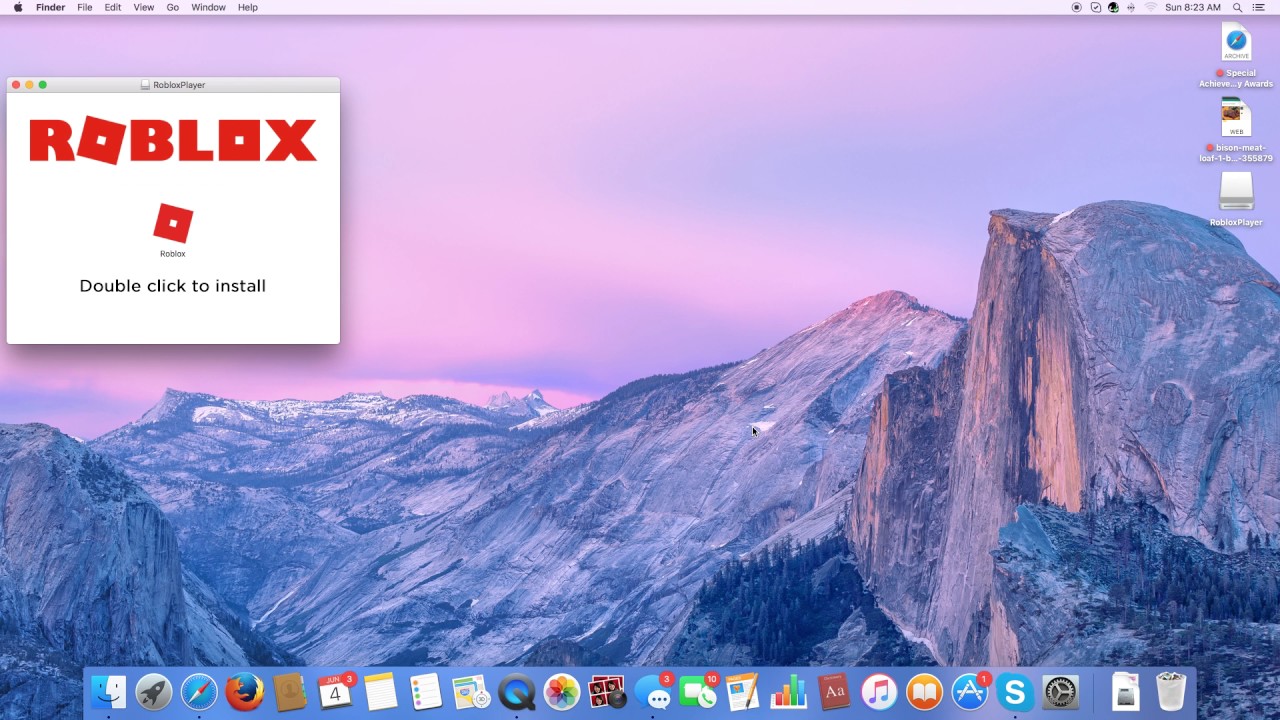
Task: Open iTunes from the dock
Action: pos(879,692)
